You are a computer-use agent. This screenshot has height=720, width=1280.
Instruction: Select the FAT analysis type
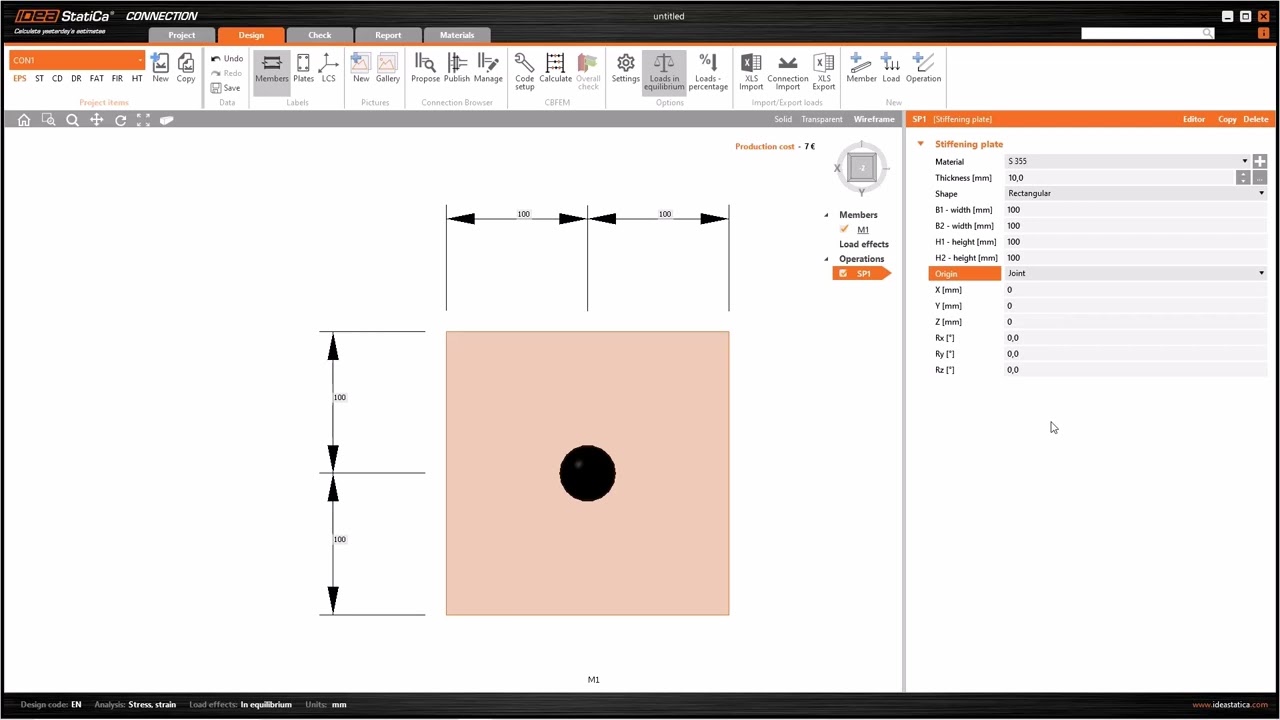96,78
